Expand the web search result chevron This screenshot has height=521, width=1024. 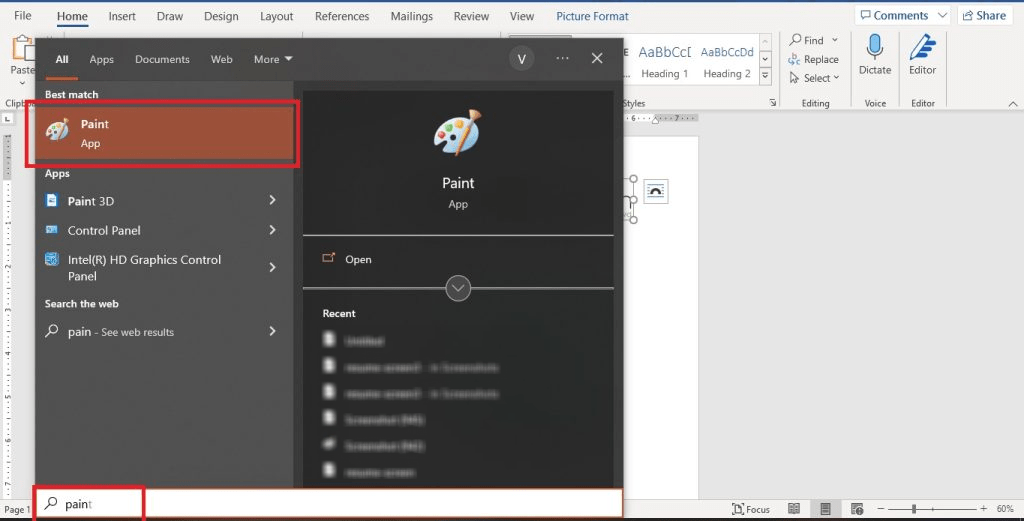272,331
